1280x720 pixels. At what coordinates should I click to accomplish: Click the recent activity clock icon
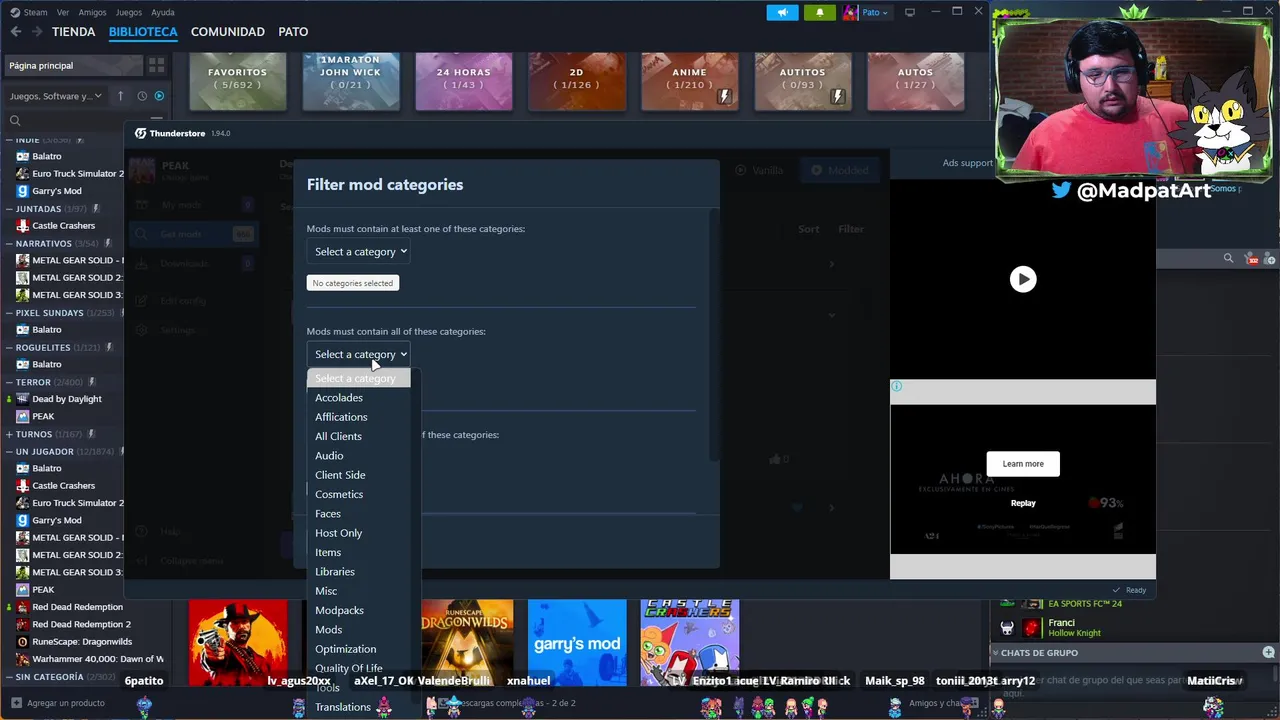pos(142,96)
